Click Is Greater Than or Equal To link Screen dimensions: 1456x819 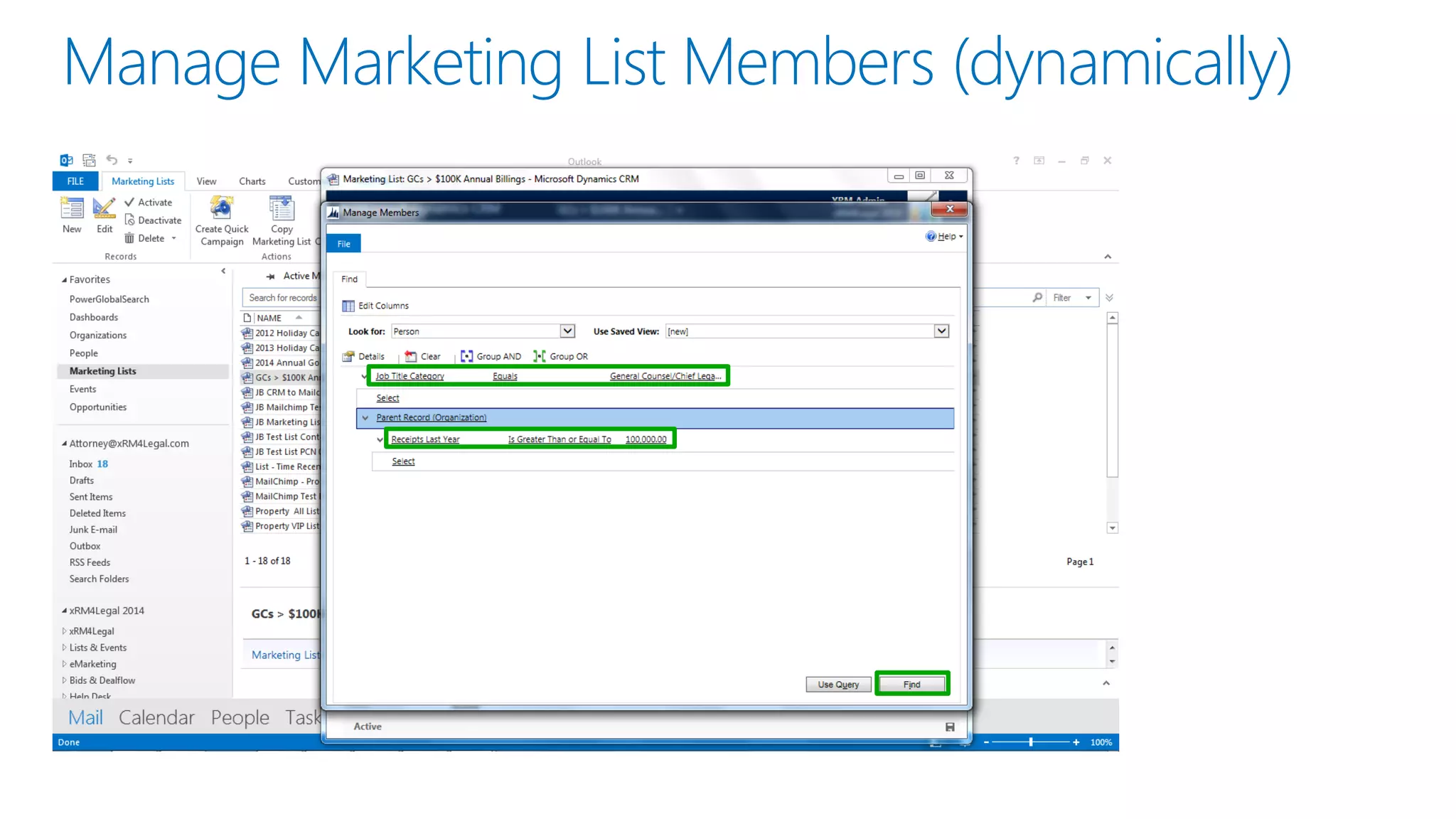[x=560, y=439]
